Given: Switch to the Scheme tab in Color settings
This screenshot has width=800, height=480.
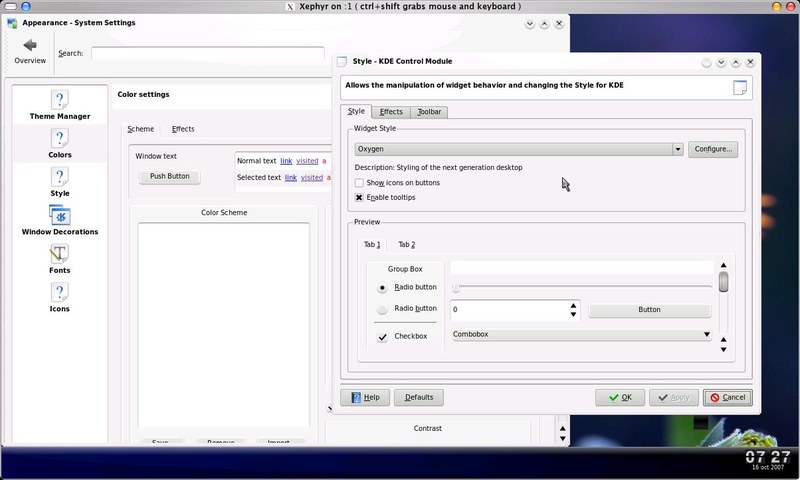Looking at the screenshot, I should [140, 129].
